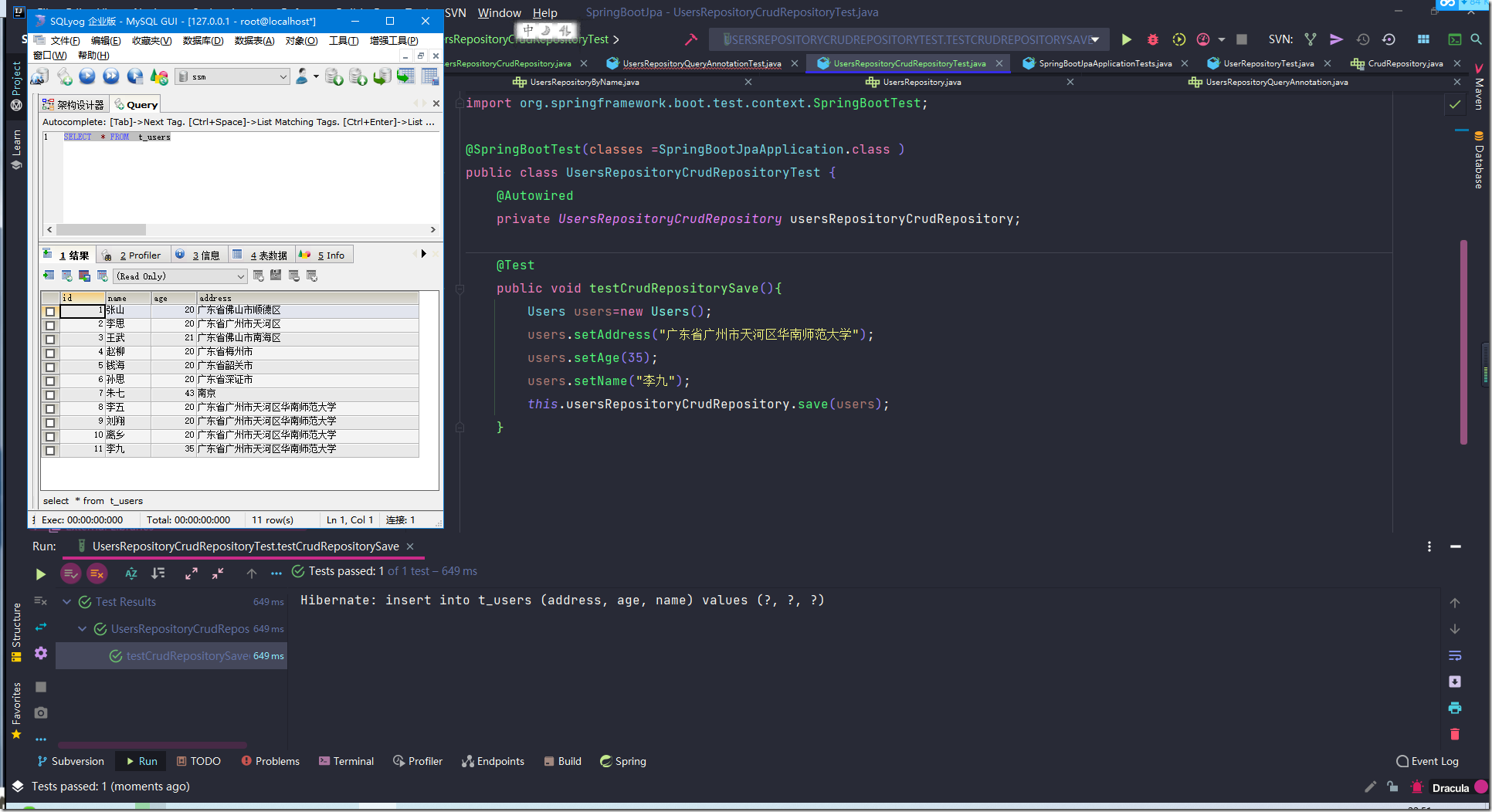1492x812 pixels.
Task: Collapse the Test Results tree node
Action: (66, 601)
